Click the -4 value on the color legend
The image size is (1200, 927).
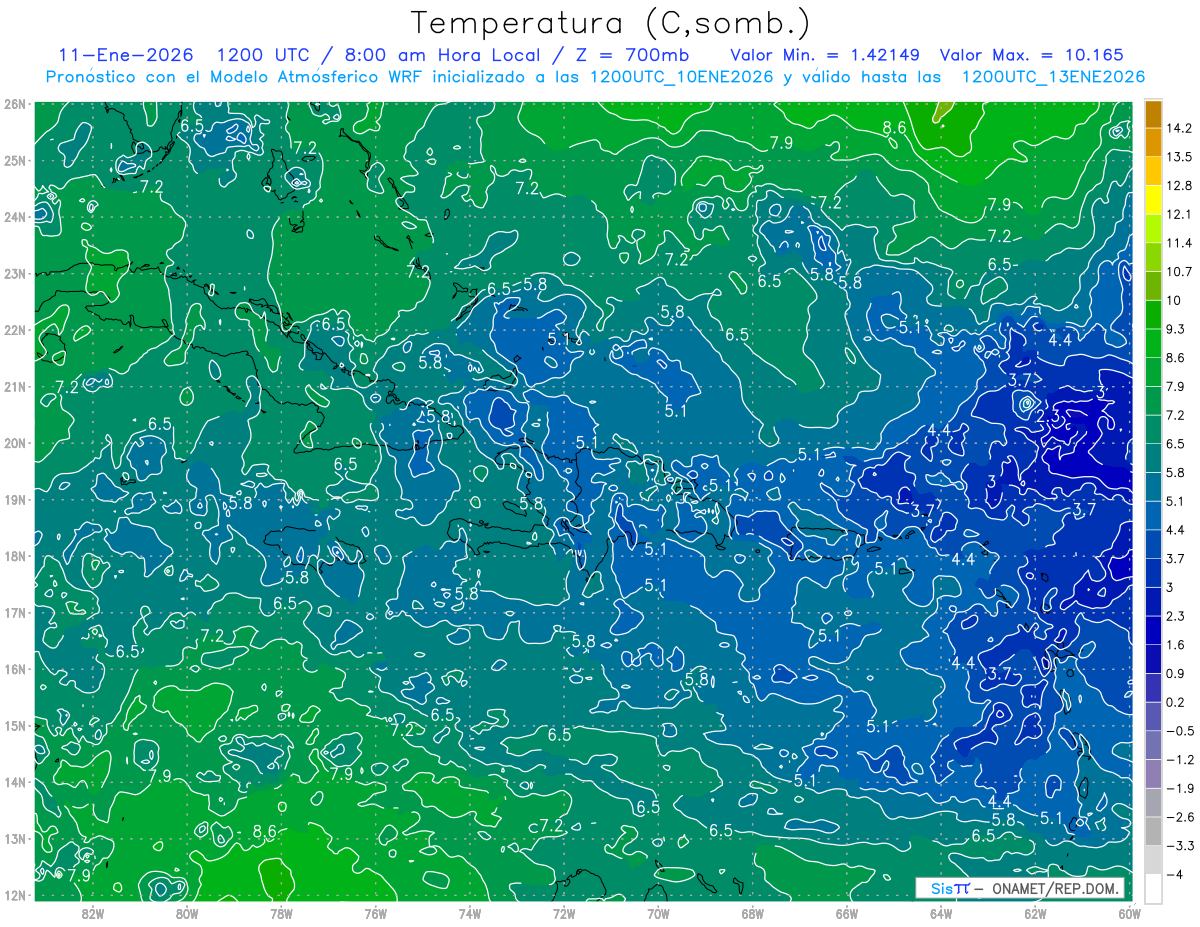point(1175,875)
